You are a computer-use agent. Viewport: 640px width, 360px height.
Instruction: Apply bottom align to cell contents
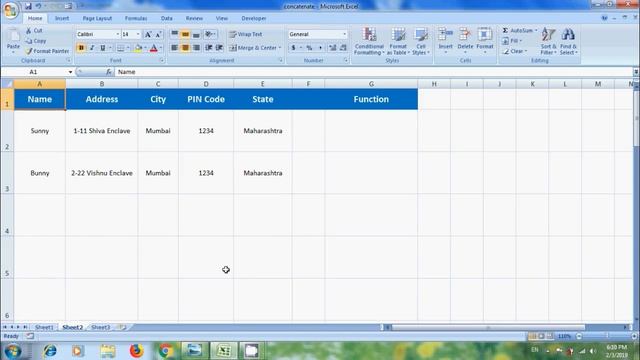coord(196,34)
